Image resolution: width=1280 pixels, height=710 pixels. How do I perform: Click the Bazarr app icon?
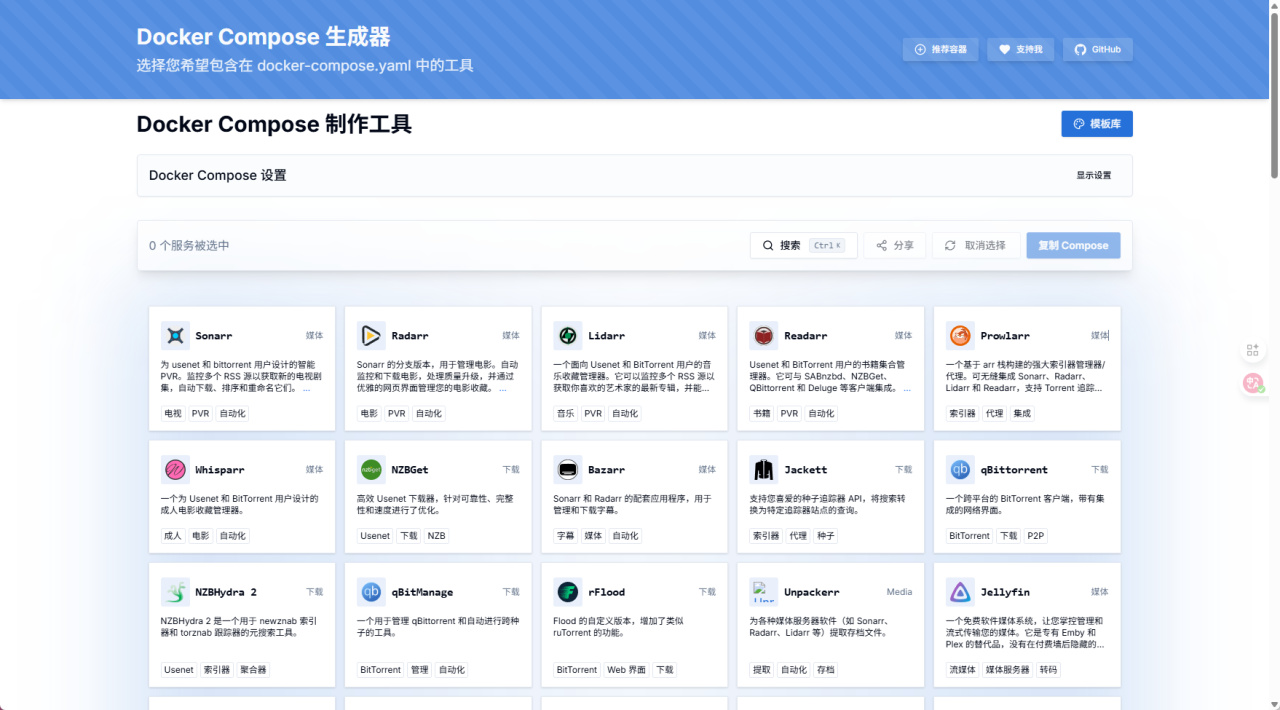click(568, 469)
